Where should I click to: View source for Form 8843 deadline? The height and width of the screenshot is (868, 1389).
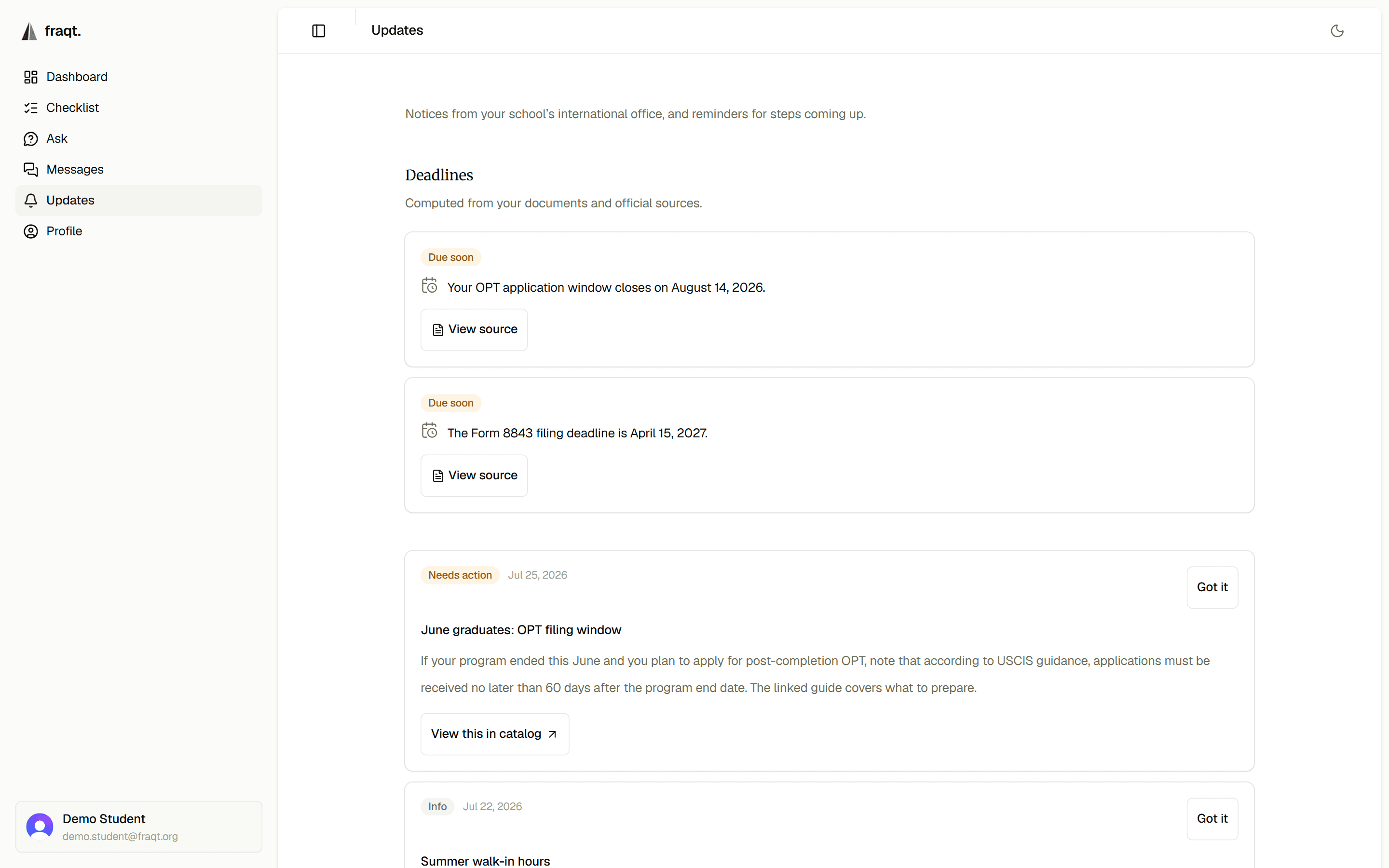[x=474, y=475]
